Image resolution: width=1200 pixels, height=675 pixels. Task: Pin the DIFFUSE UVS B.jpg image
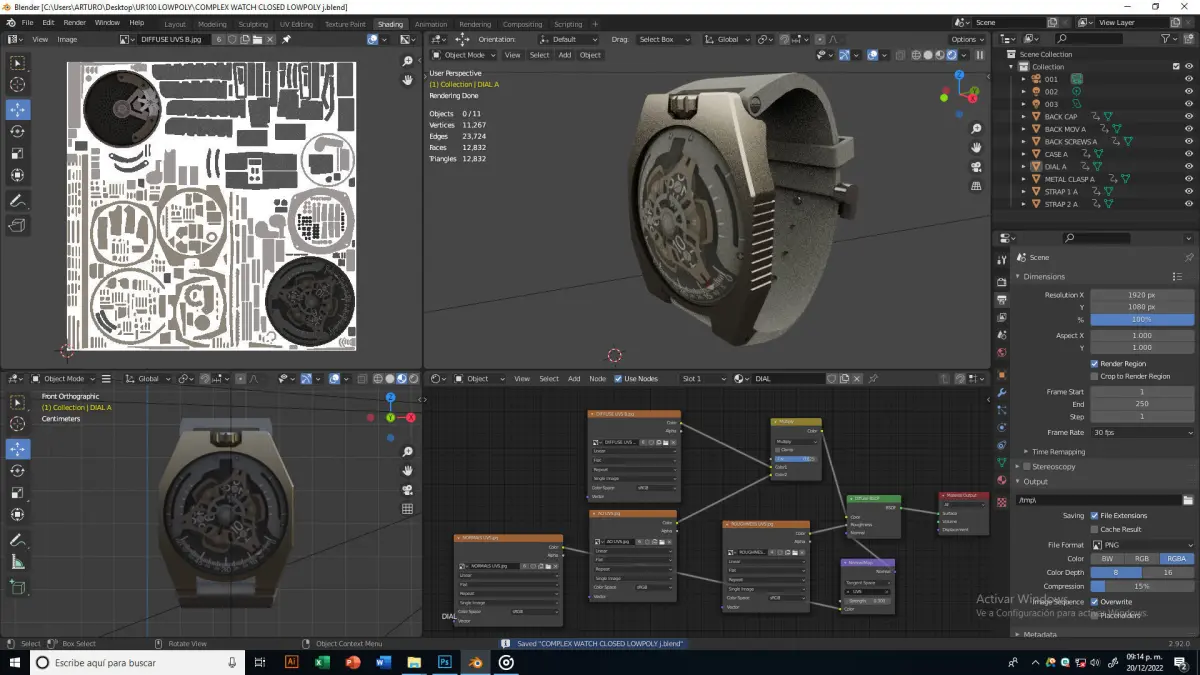(286, 39)
